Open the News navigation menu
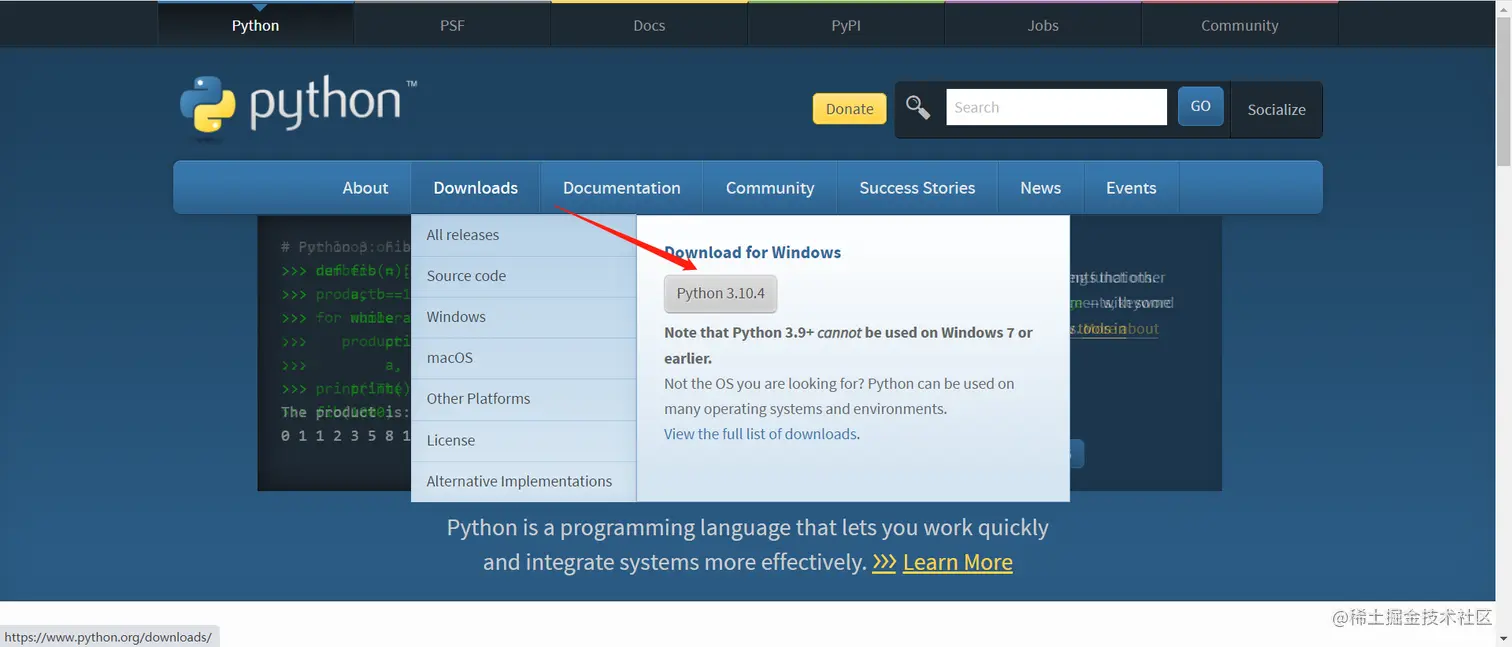The image size is (1512, 647). (1041, 188)
